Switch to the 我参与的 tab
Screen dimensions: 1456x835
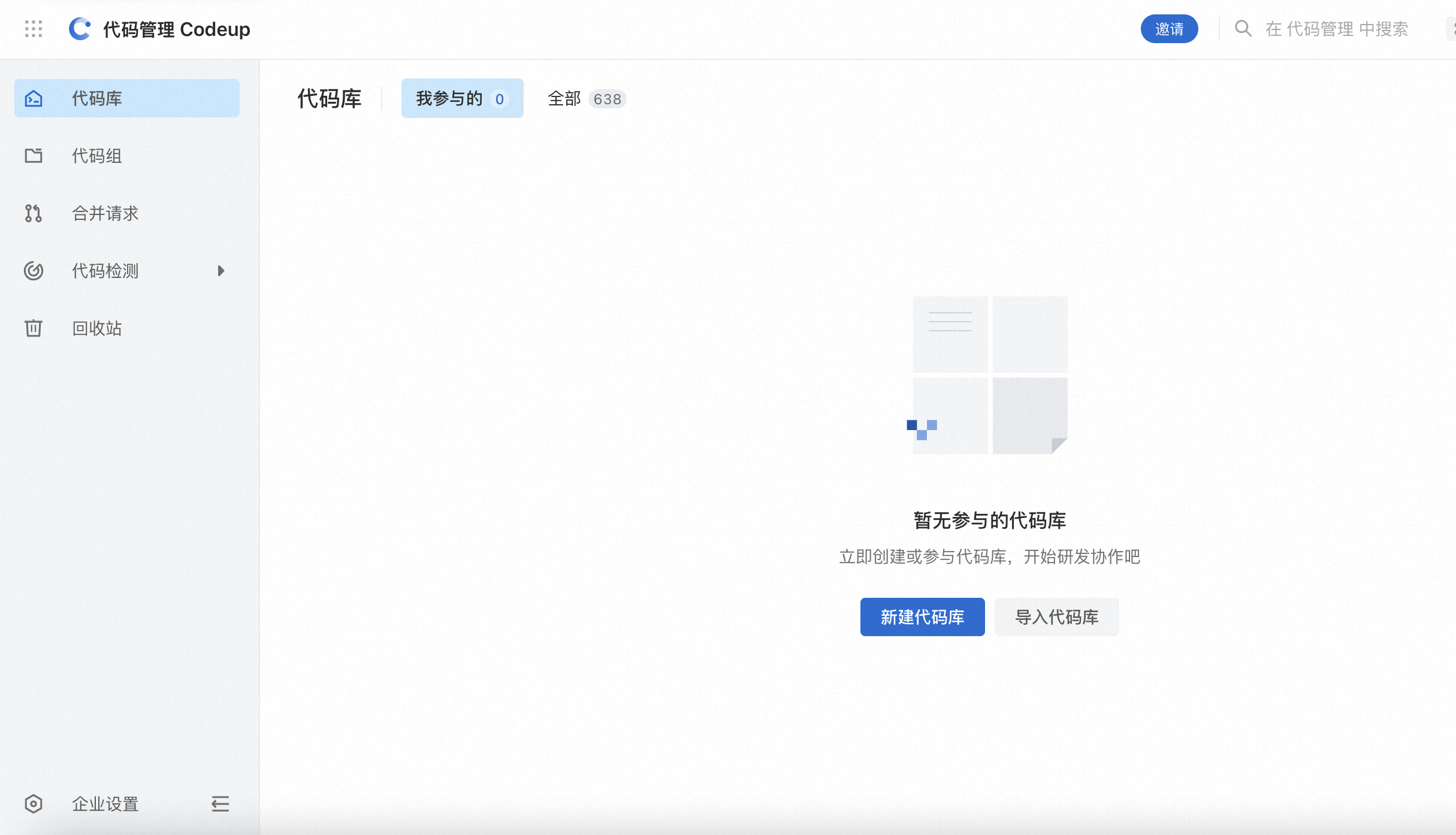[462, 98]
